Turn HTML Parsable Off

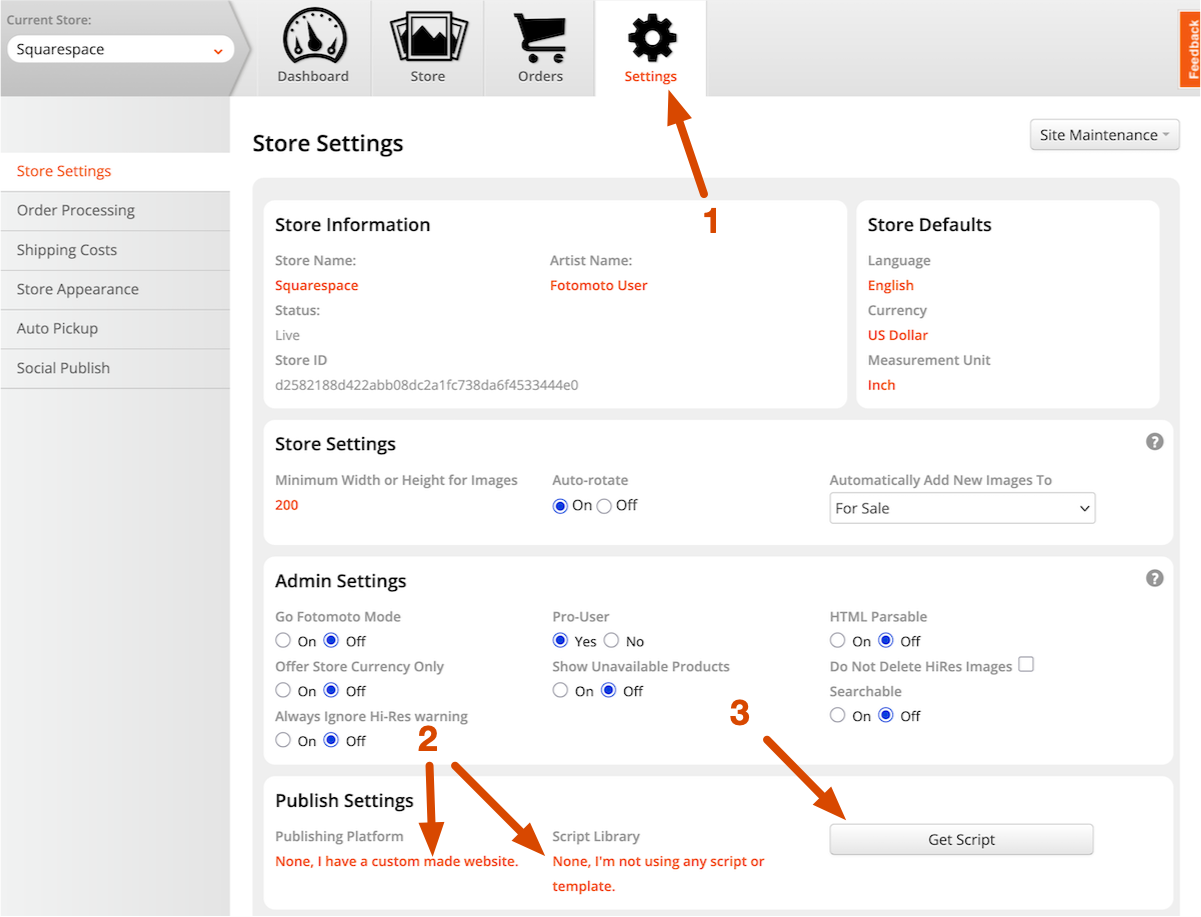[x=886, y=640]
